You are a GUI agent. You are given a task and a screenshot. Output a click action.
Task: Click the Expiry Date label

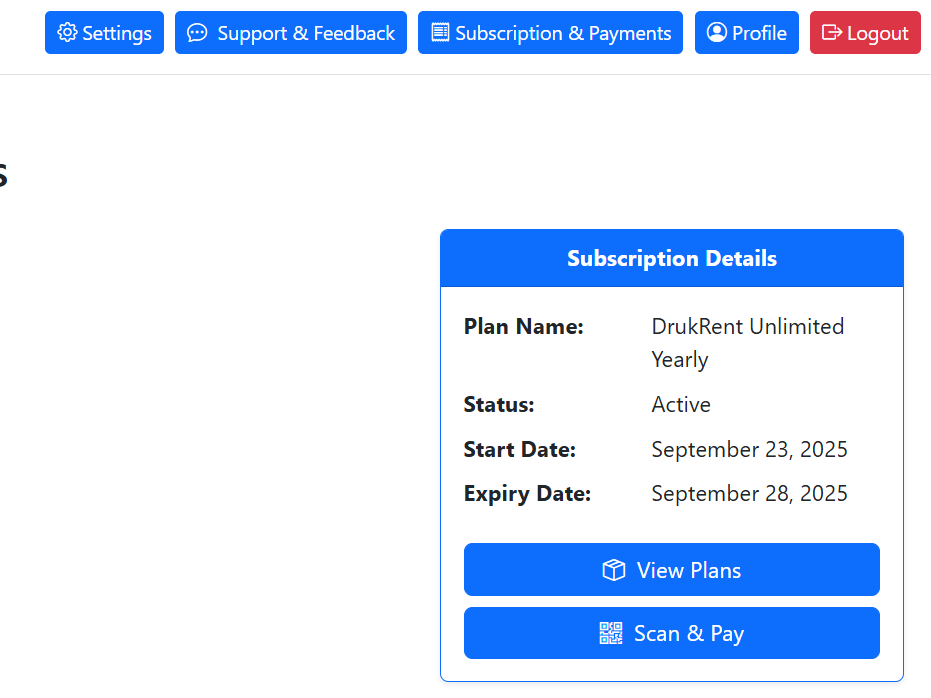(527, 494)
